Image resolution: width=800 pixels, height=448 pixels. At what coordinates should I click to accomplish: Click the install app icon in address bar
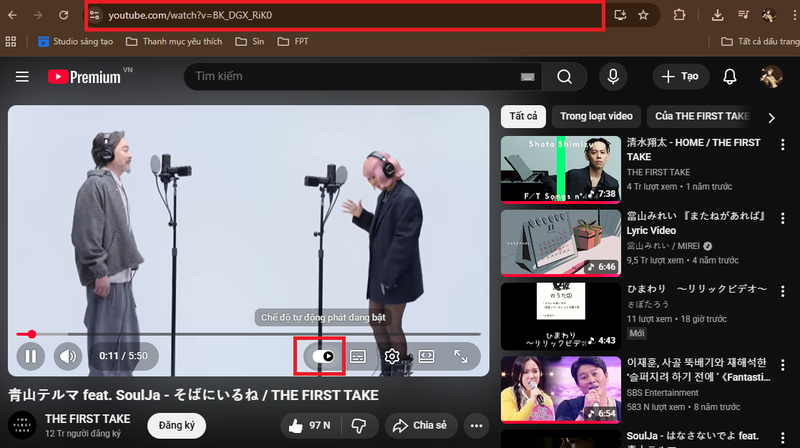(620, 15)
